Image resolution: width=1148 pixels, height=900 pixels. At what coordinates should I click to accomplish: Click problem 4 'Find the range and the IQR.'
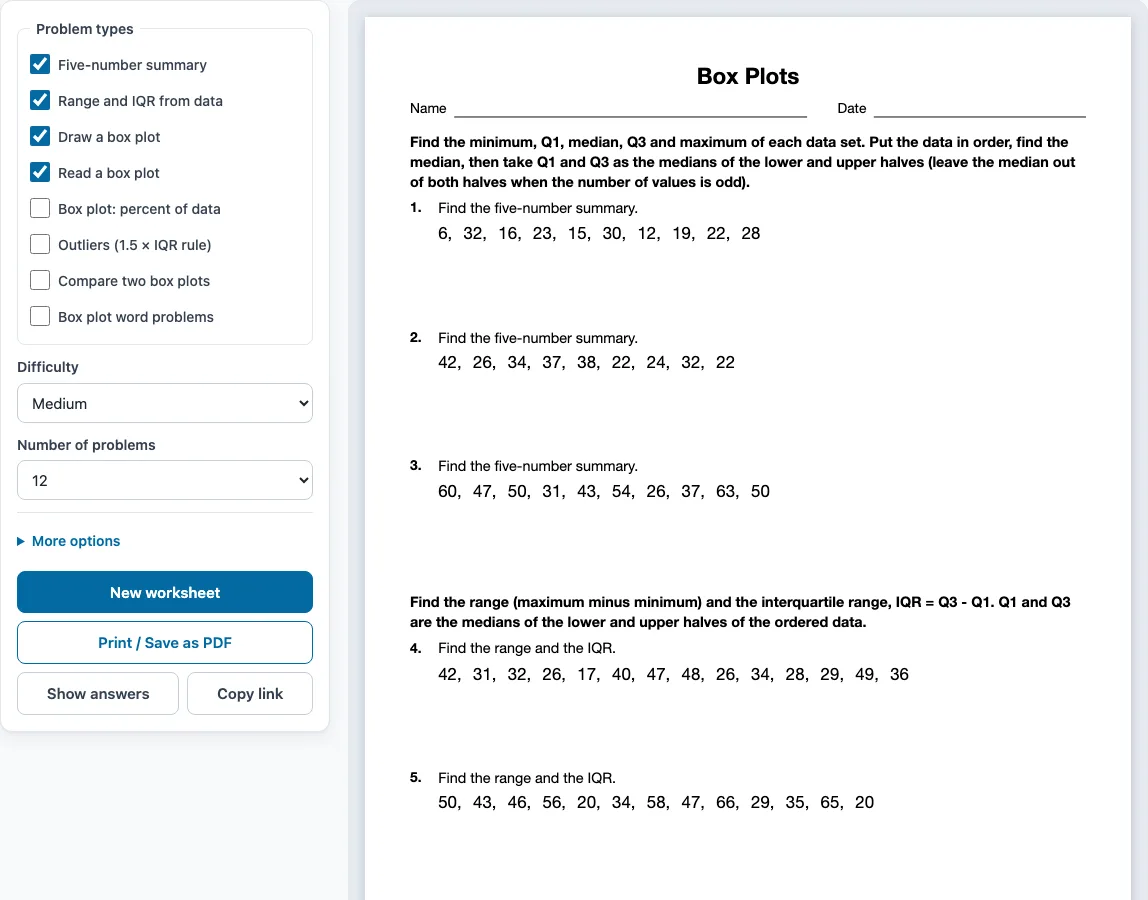point(526,648)
